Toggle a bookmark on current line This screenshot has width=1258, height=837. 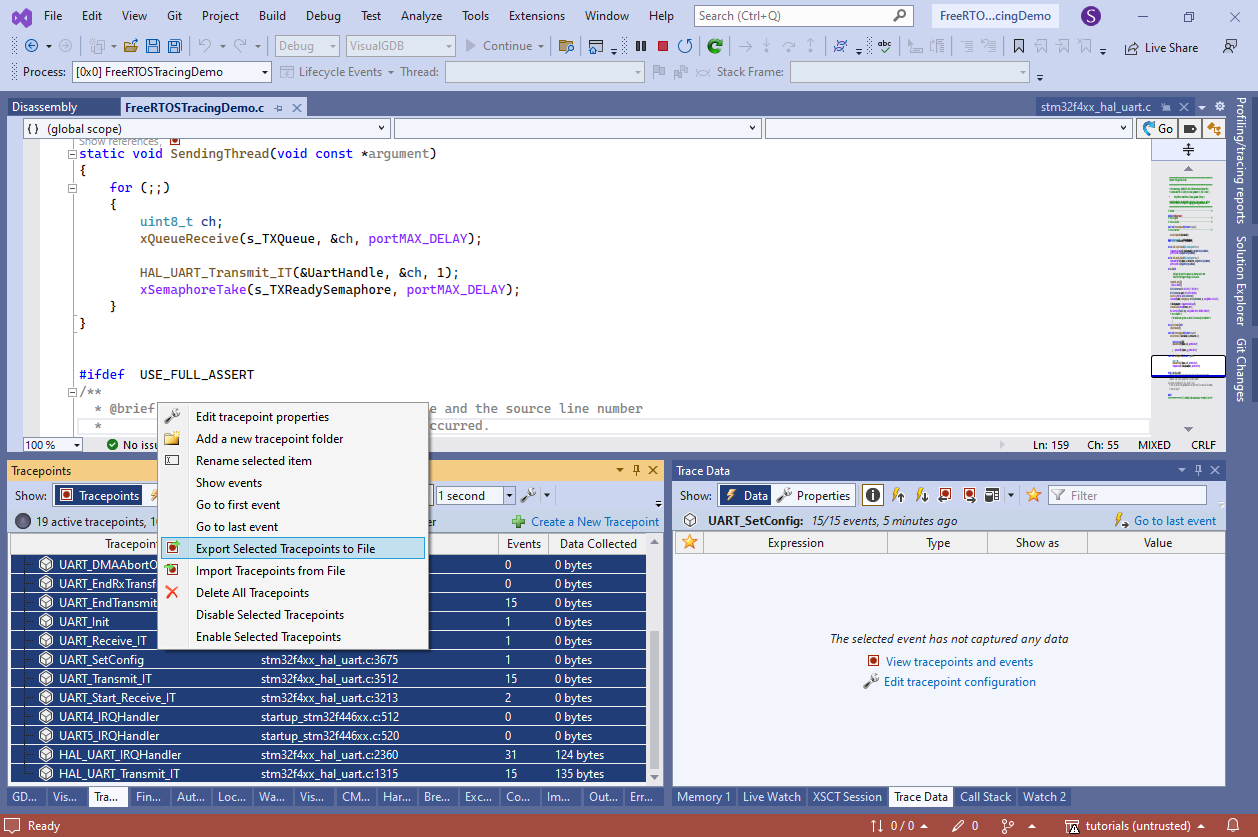1018,46
